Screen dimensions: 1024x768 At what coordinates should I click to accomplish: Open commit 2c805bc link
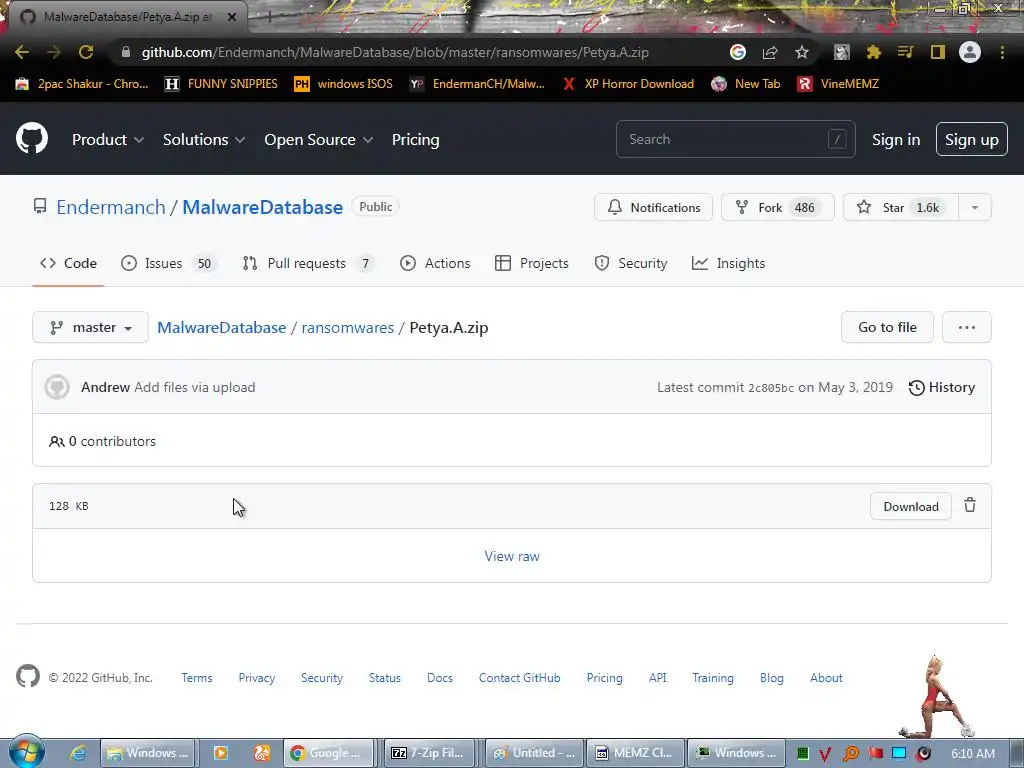coord(771,388)
